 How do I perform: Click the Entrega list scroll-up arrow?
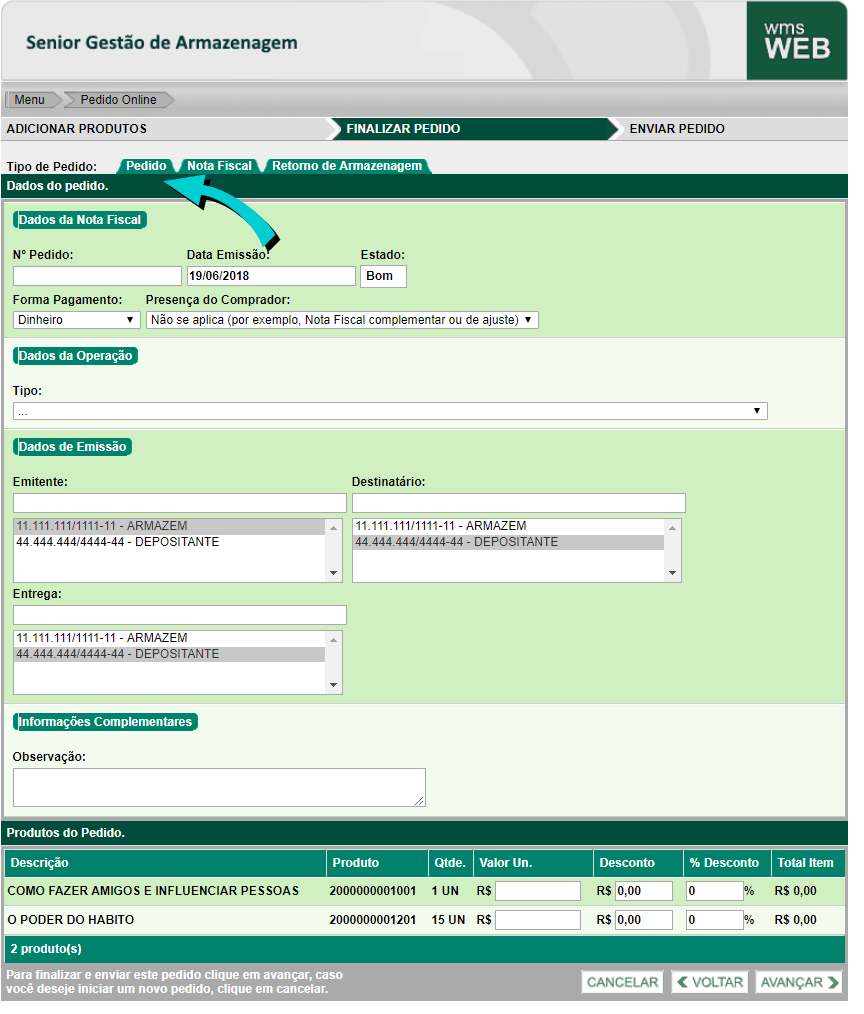click(334, 640)
